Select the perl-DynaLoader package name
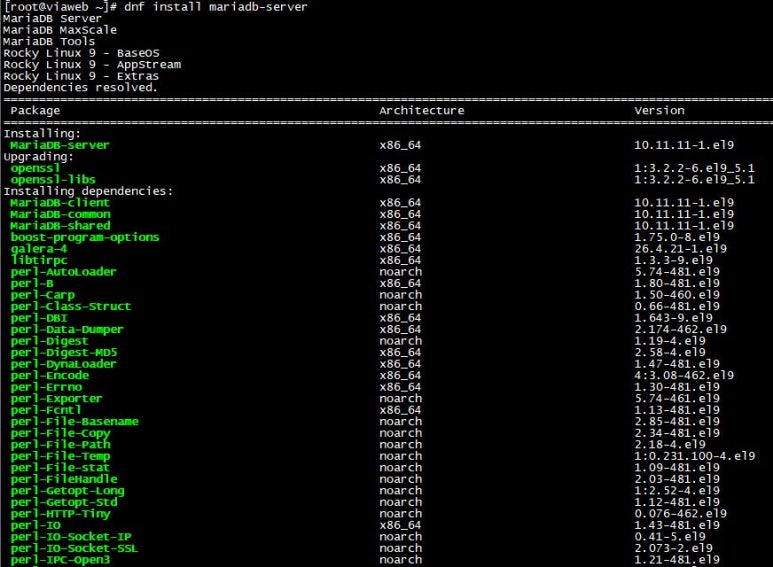773x567 pixels. point(63,364)
